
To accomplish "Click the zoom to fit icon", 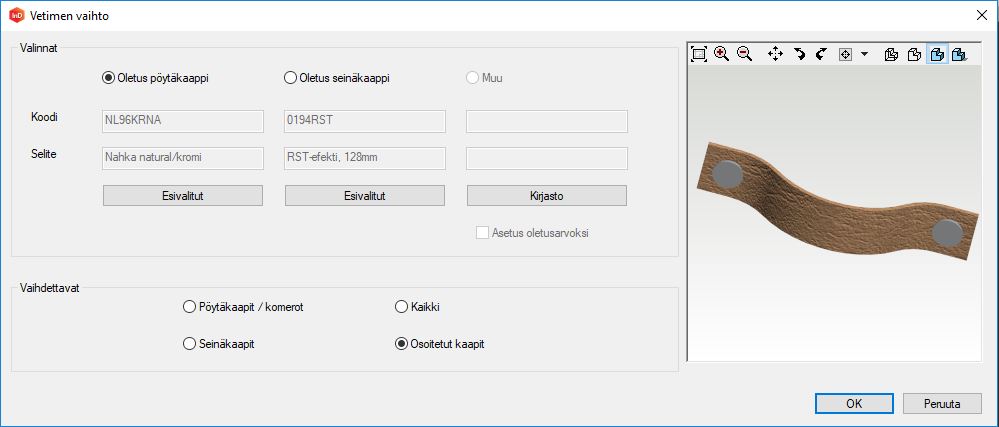I will click(x=699, y=54).
